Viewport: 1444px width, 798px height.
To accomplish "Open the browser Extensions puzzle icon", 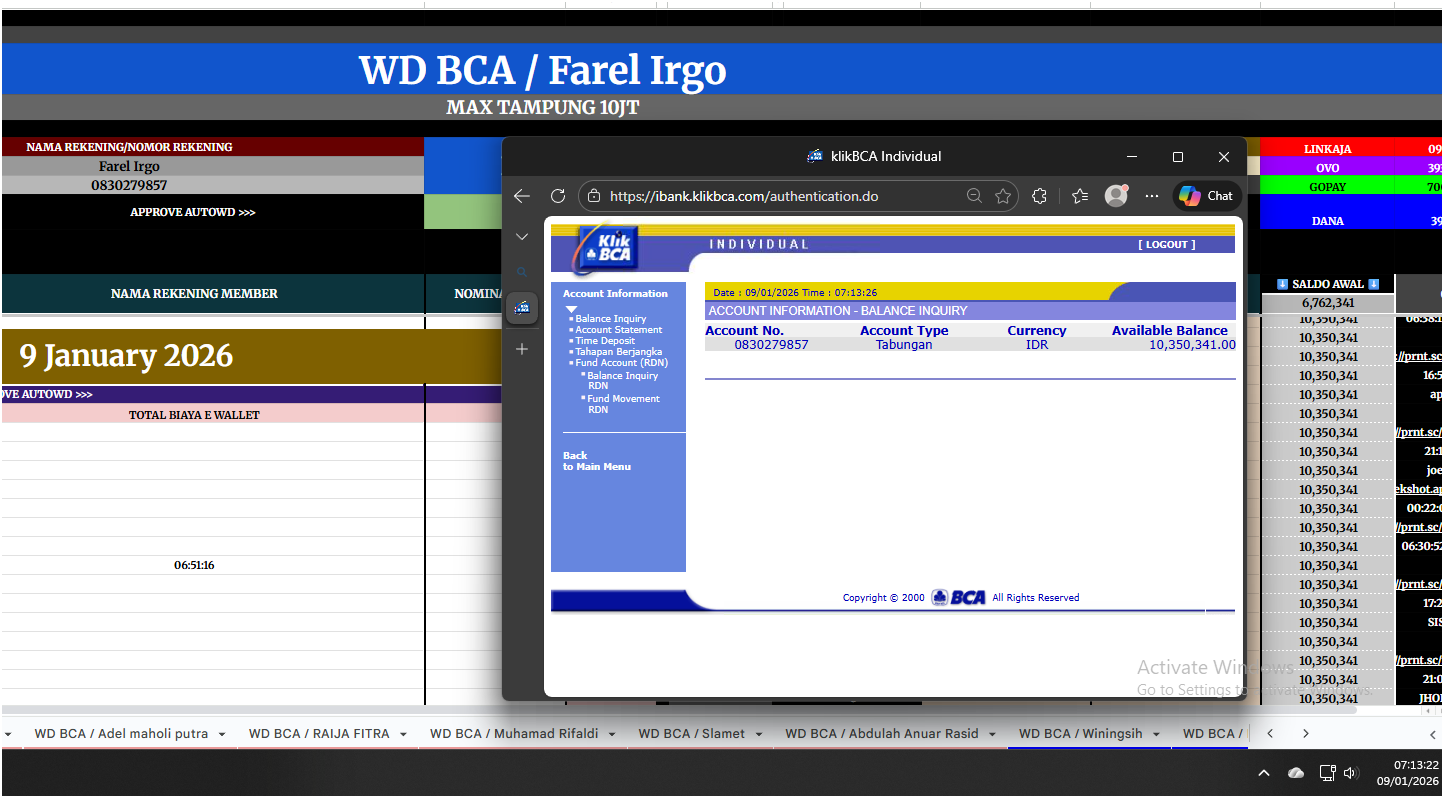I will pos(1039,196).
